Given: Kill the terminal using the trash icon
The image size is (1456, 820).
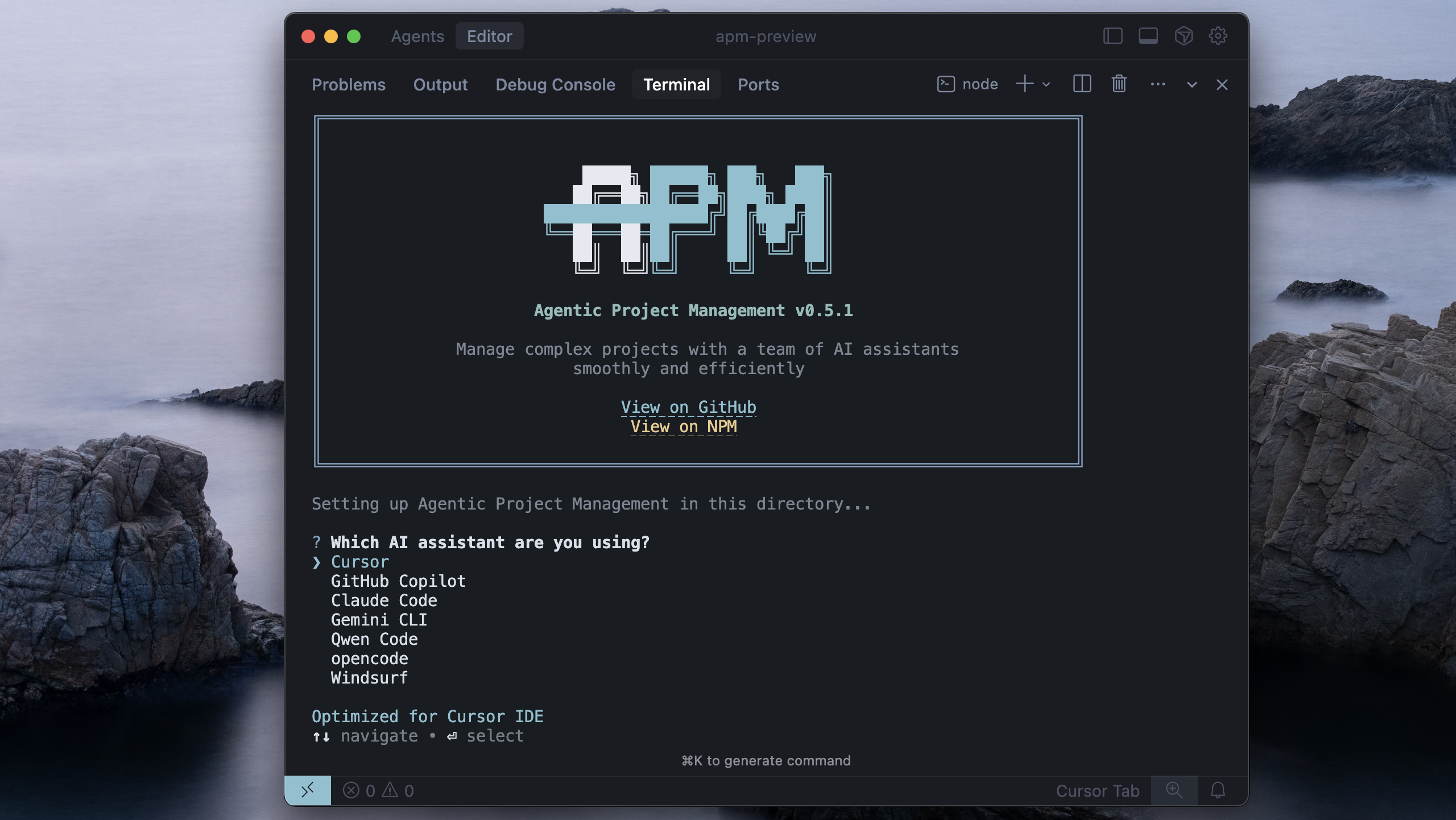Looking at the screenshot, I should (1118, 84).
